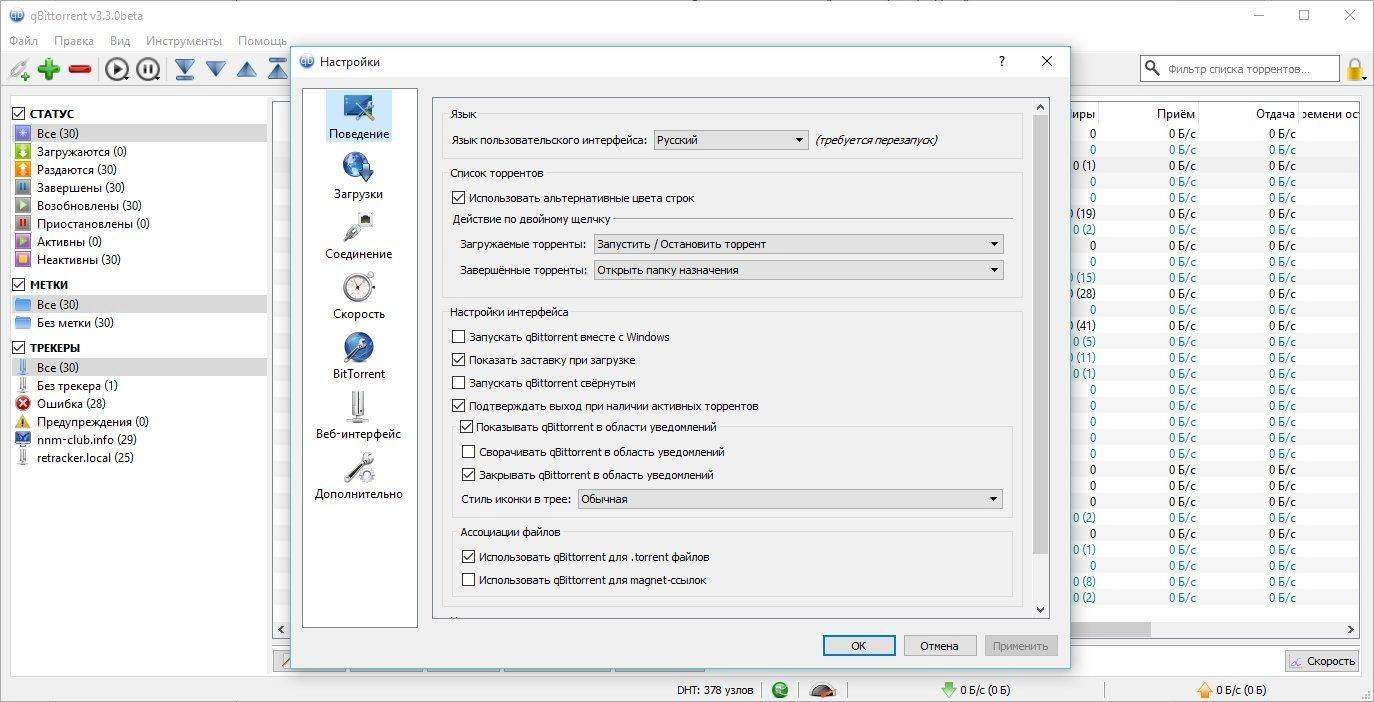Image resolution: width=1374 pixels, height=702 pixels.
Task: Toggle the speedometer alternative speed limits icon
Action: pos(823,690)
